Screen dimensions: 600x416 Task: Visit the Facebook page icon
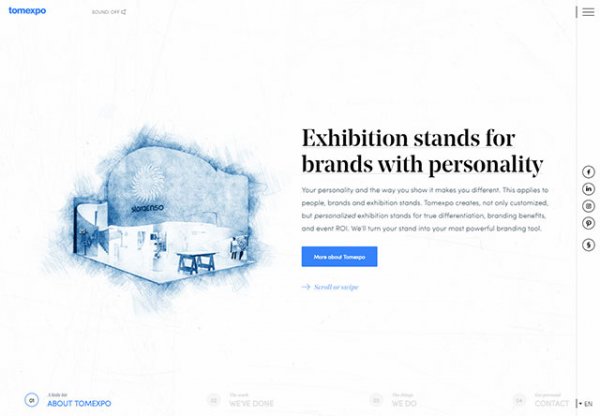tap(589, 172)
